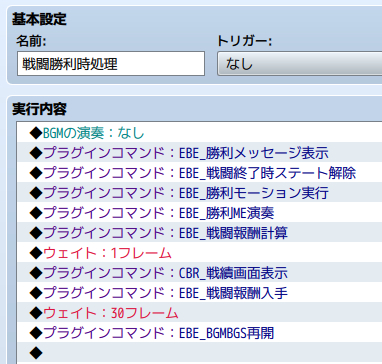Image resolution: width=382 pixels, height=364 pixels.
Task: Select the EBE_BGMBGS再開 command row
Action: (x=199, y=333)
